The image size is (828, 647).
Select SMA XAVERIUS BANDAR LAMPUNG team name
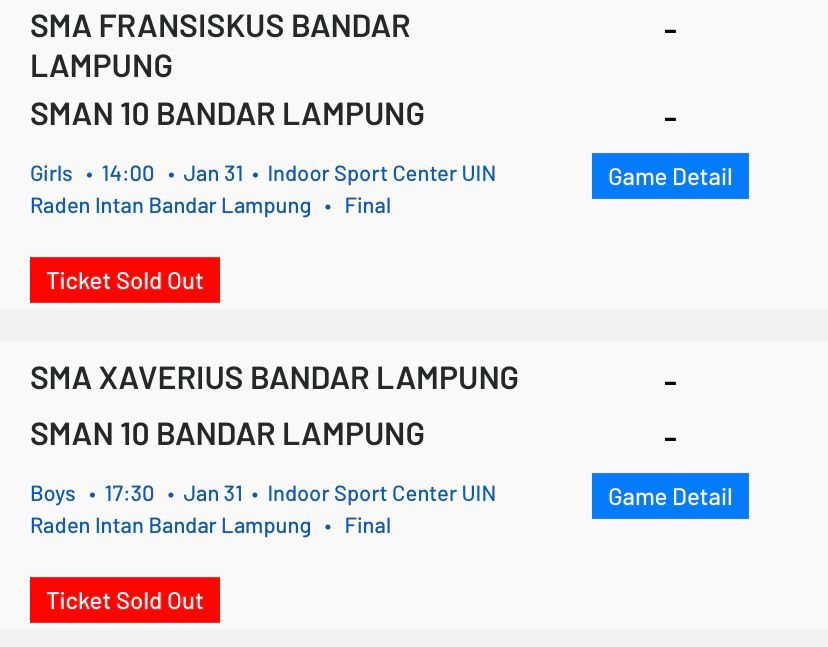coord(274,377)
